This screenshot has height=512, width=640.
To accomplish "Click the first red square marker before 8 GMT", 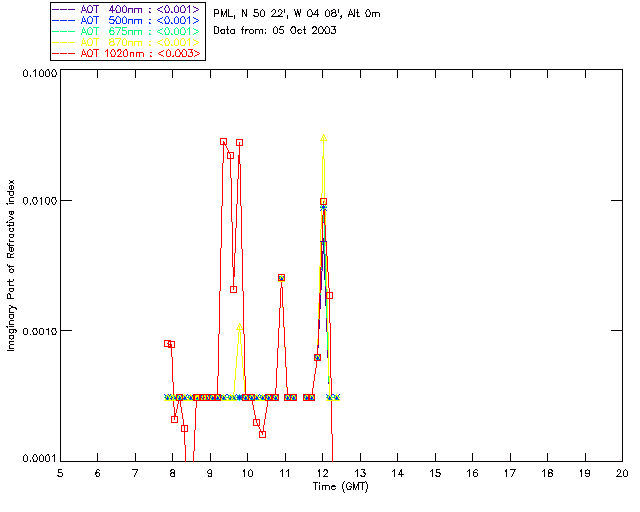I will (x=167, y=343).
